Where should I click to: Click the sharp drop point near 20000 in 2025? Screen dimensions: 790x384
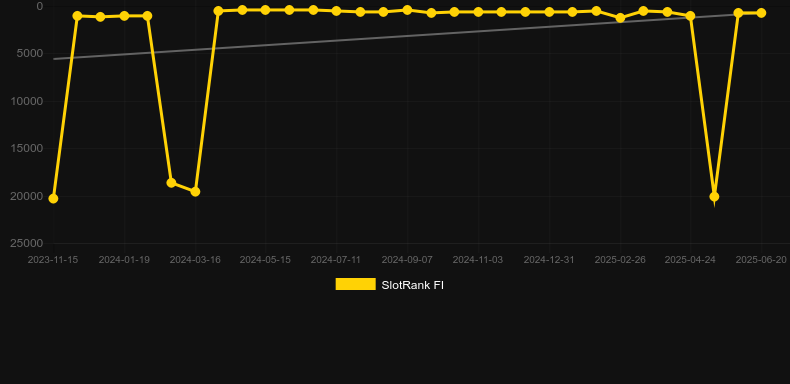tap(714, 197)
